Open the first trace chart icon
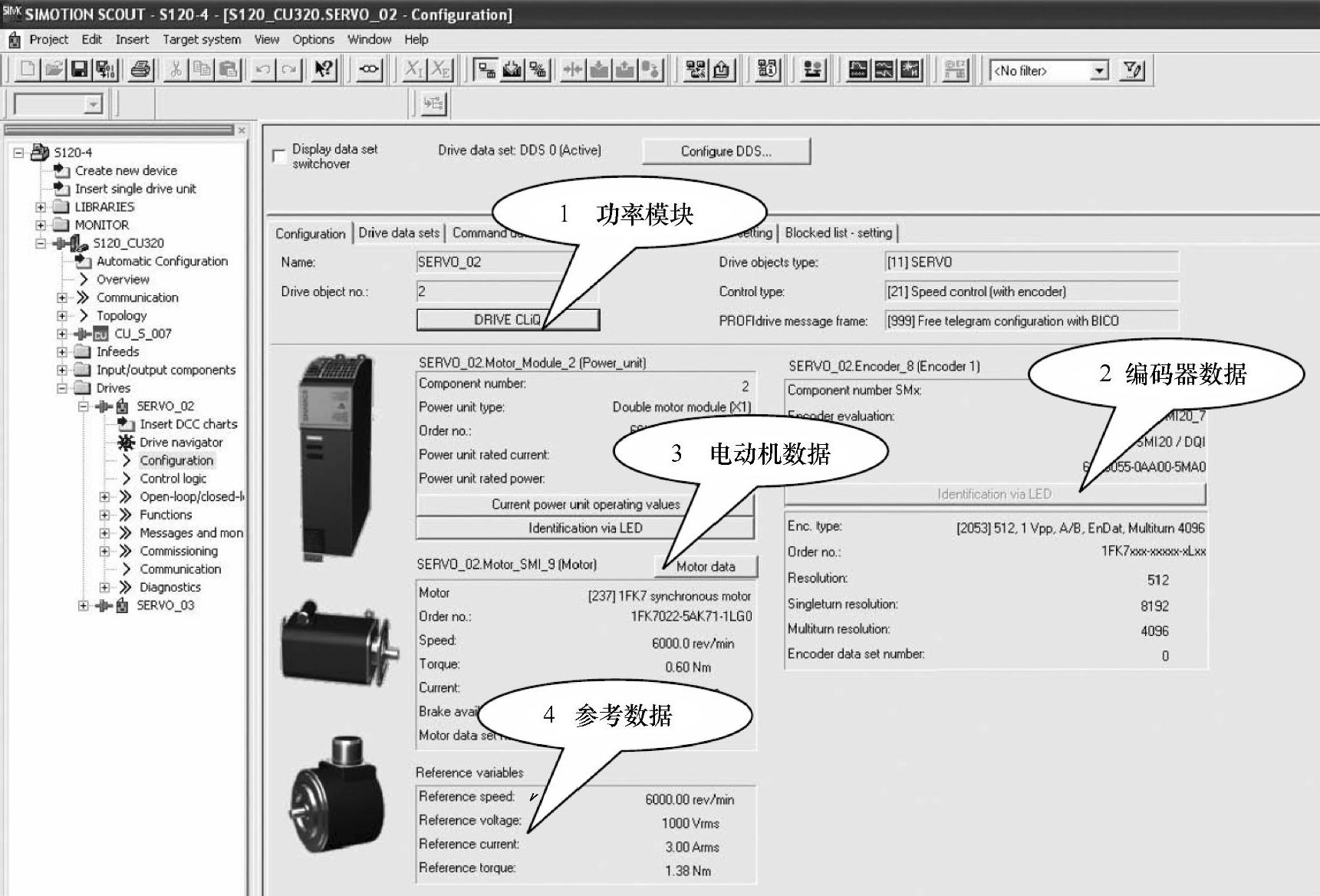The height and width of the screenshot is (896, 1320). point(858,70)
